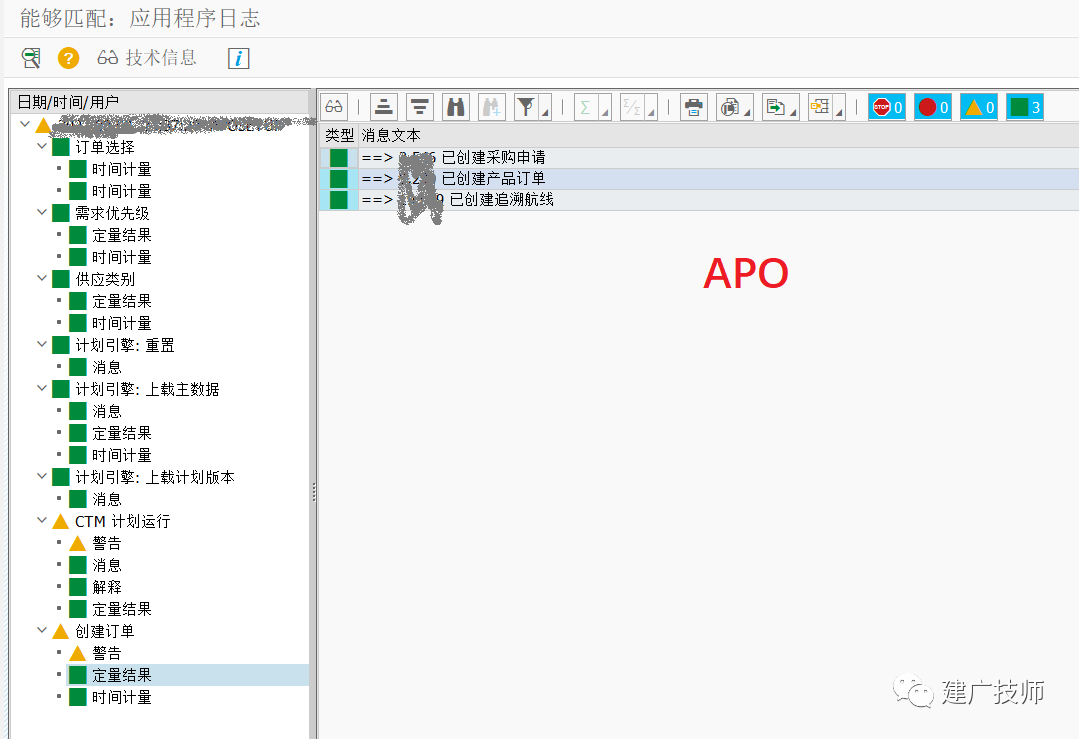
Task: Select 警告 under 创建订单
Action: point(107,654)
